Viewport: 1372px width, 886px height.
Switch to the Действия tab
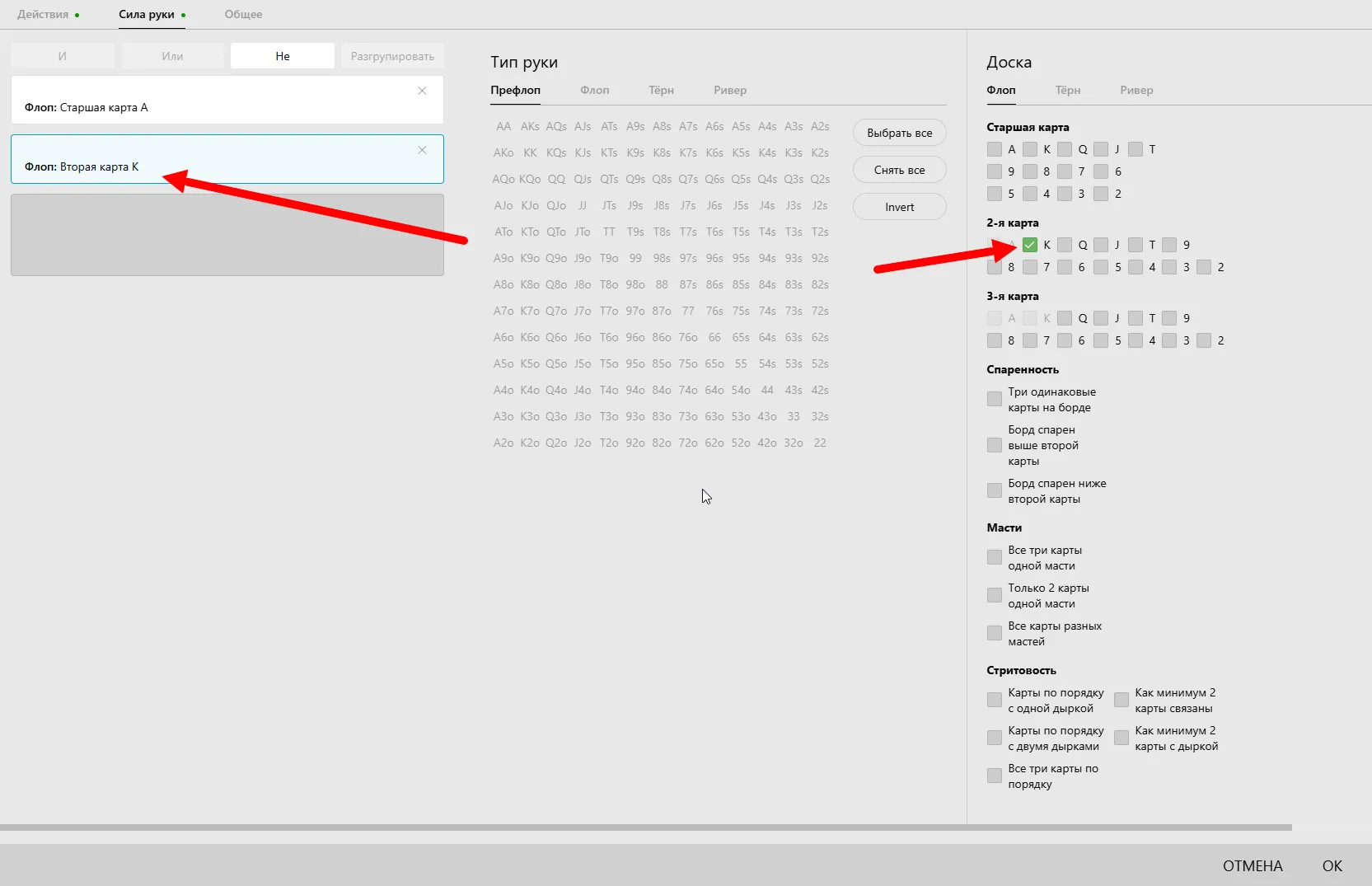coord(43,14)
